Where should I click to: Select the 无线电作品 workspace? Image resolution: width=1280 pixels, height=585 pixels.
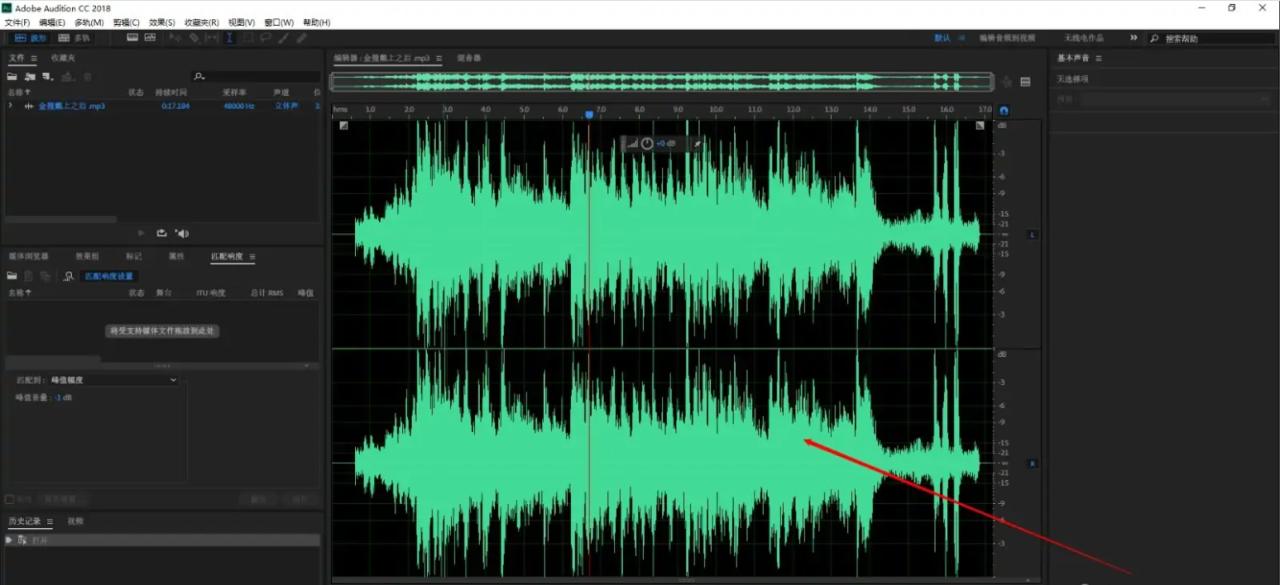[1083, 38]
